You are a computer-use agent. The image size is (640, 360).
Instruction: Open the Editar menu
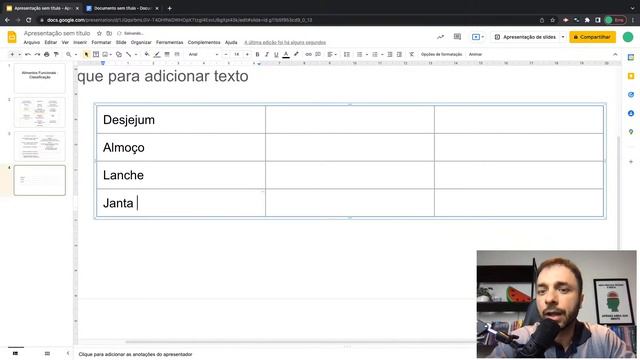pyautogui.click(x=51, y=42)
